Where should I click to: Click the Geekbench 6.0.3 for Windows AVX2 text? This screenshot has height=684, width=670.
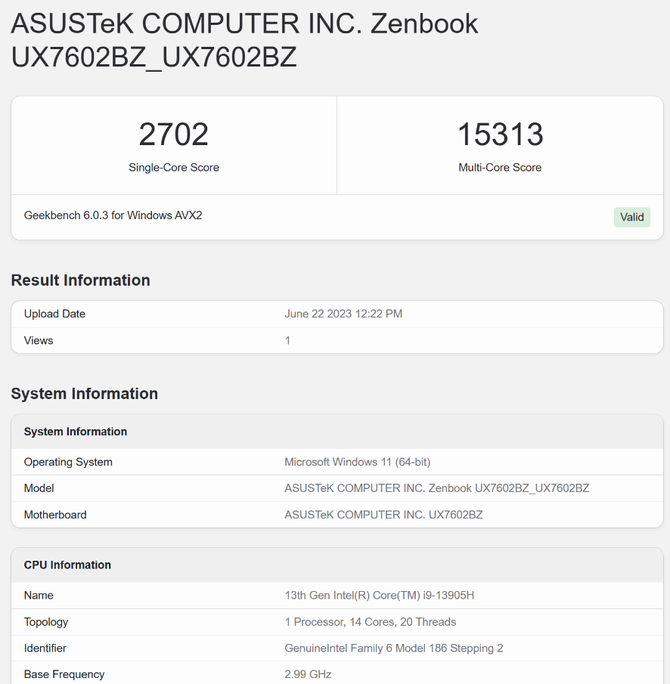(113, 215)
